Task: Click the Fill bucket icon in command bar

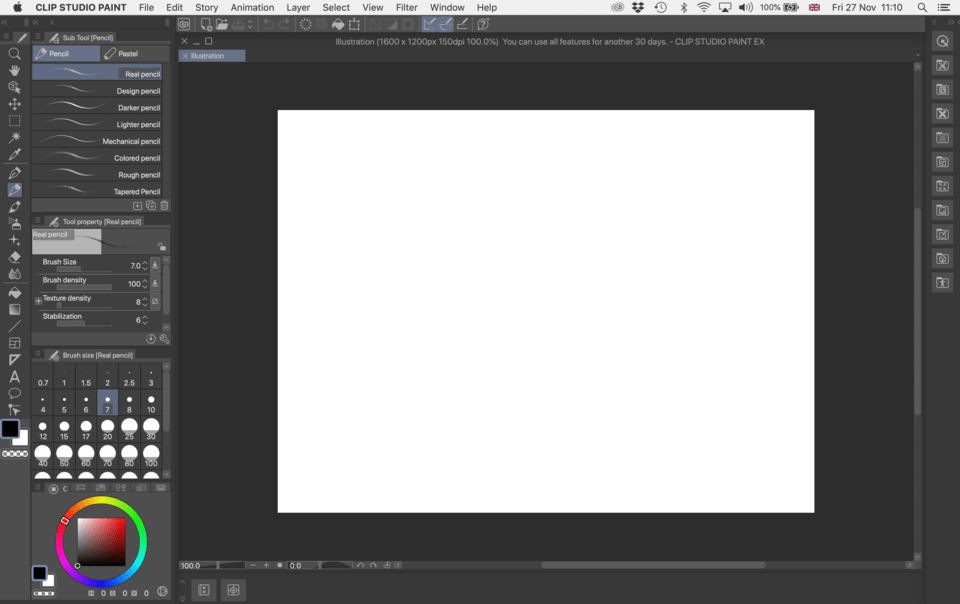Action: click(x=338, y=24)
